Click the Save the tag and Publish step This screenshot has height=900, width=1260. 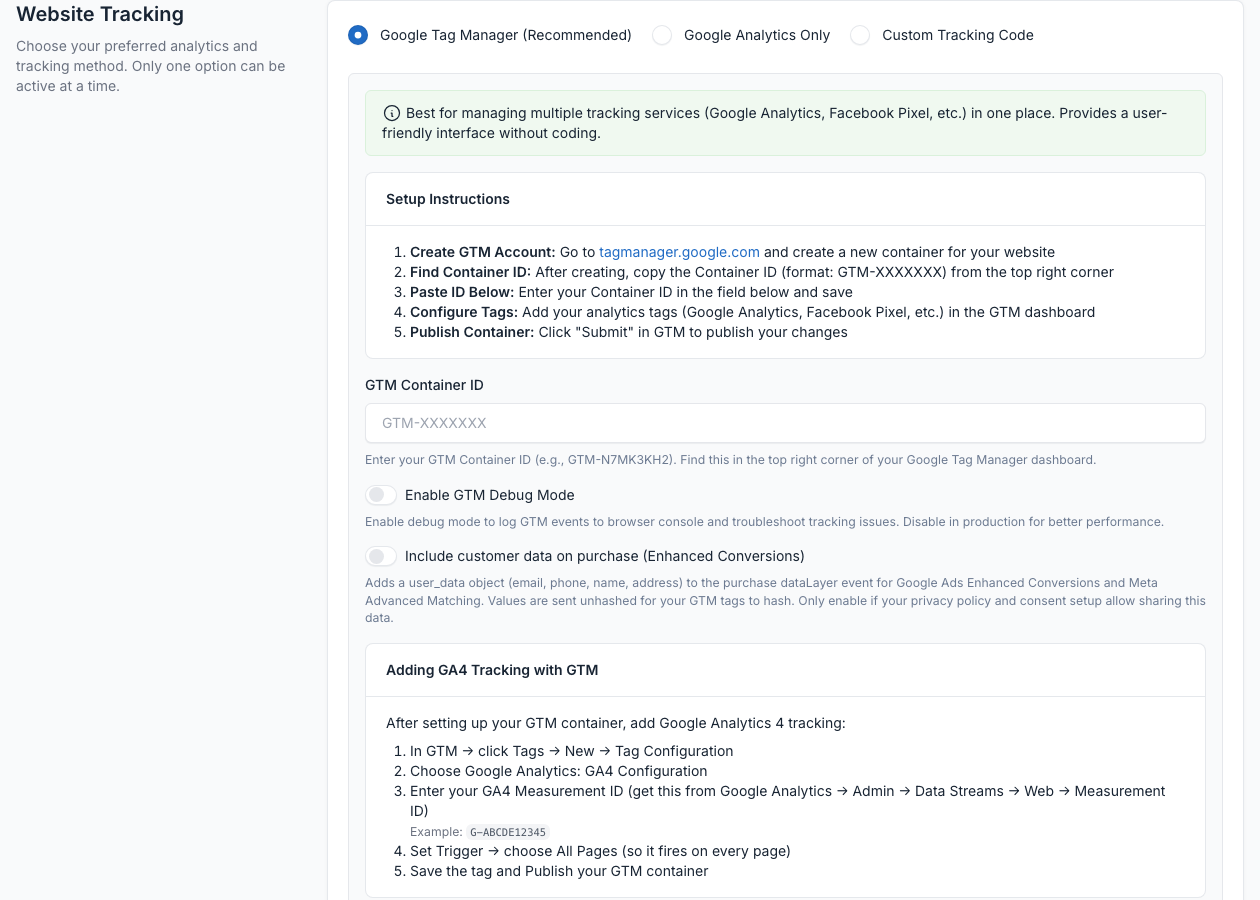click(559, 871)
